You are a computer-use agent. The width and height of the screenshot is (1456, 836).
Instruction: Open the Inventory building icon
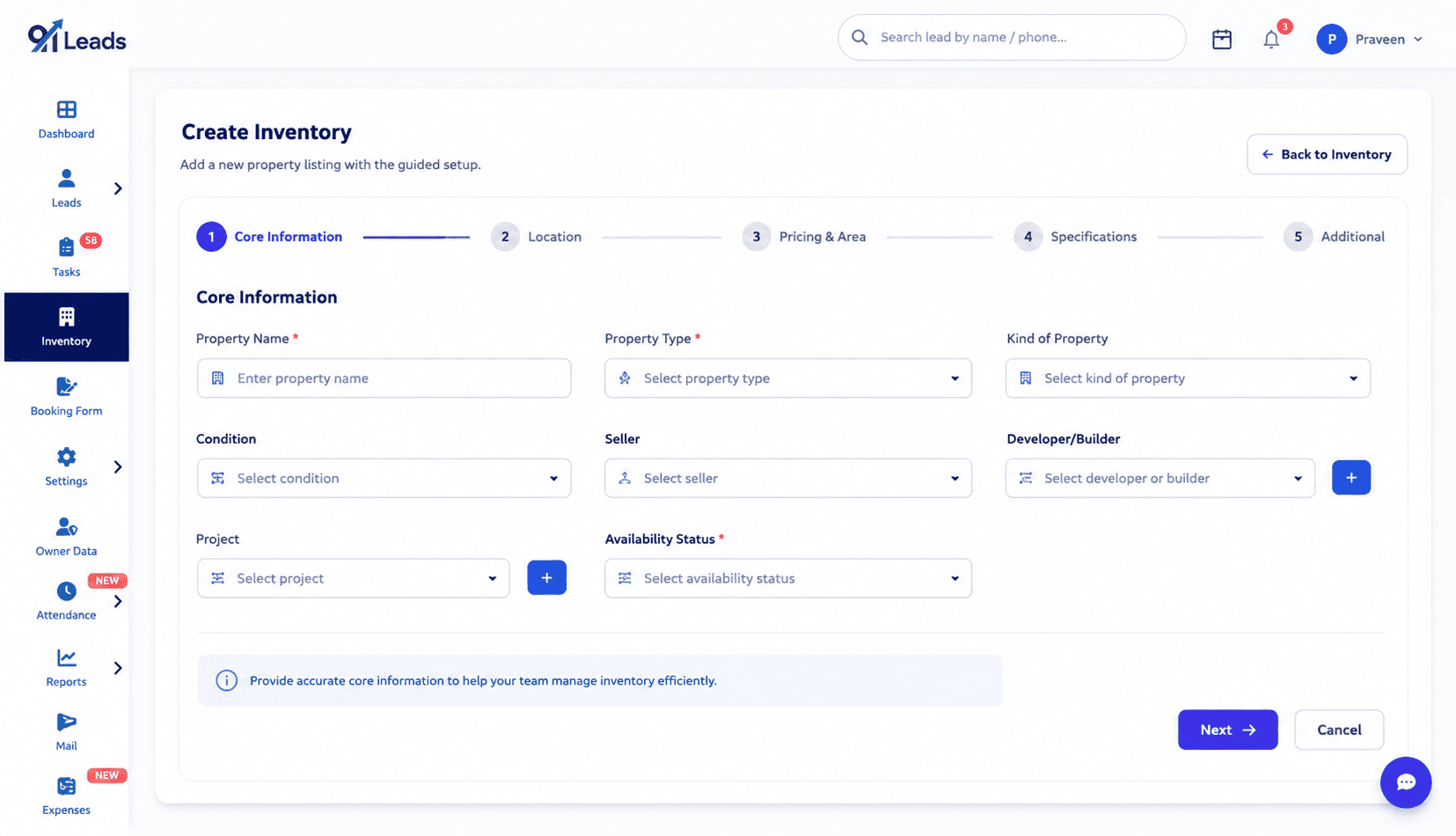click(x=66, y=317)
